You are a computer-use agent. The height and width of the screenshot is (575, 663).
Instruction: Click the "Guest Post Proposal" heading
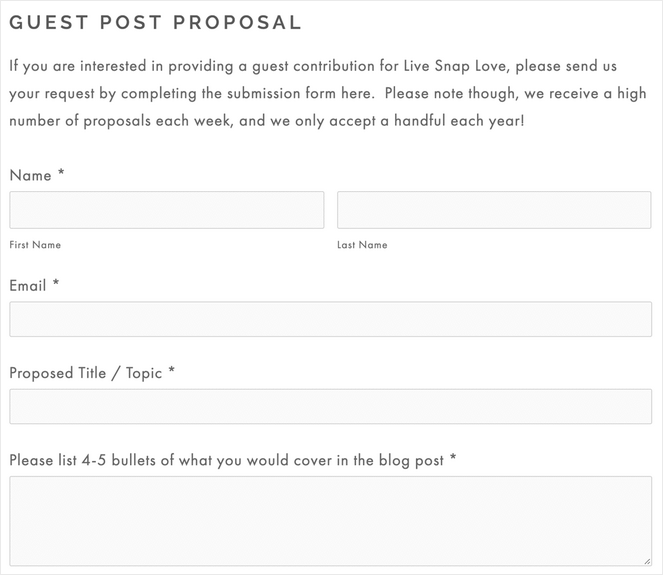point(155,22)
